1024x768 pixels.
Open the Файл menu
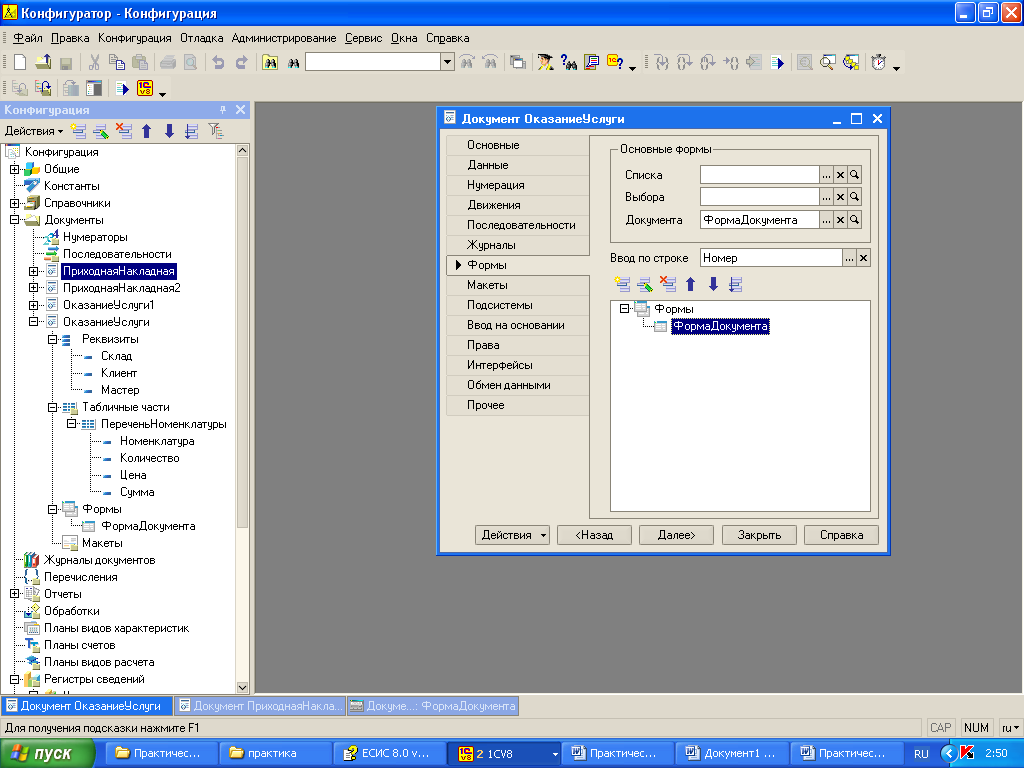point(28,39)
